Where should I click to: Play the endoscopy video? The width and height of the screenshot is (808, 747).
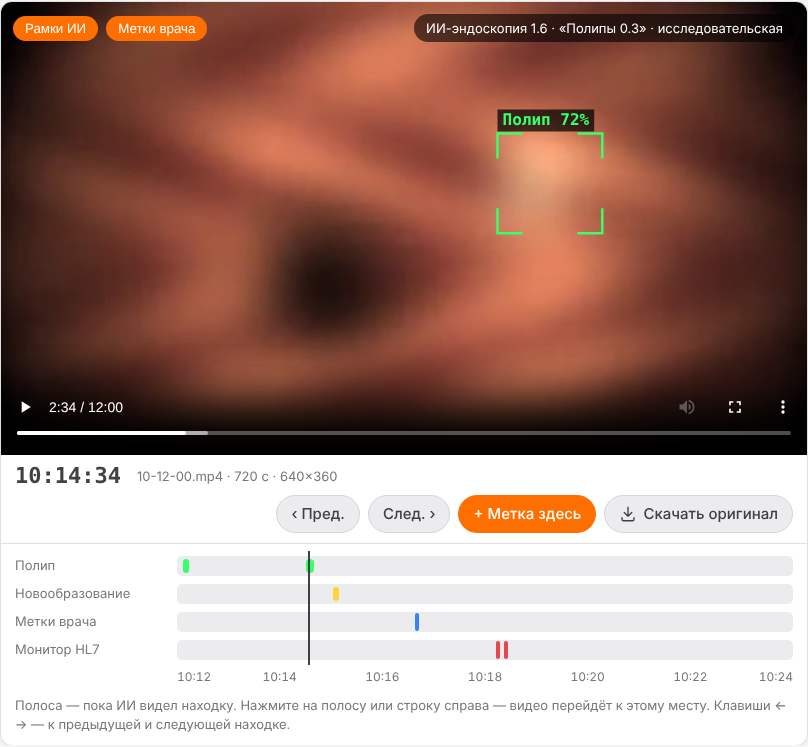pyautogui.click(x=25, y=408)
